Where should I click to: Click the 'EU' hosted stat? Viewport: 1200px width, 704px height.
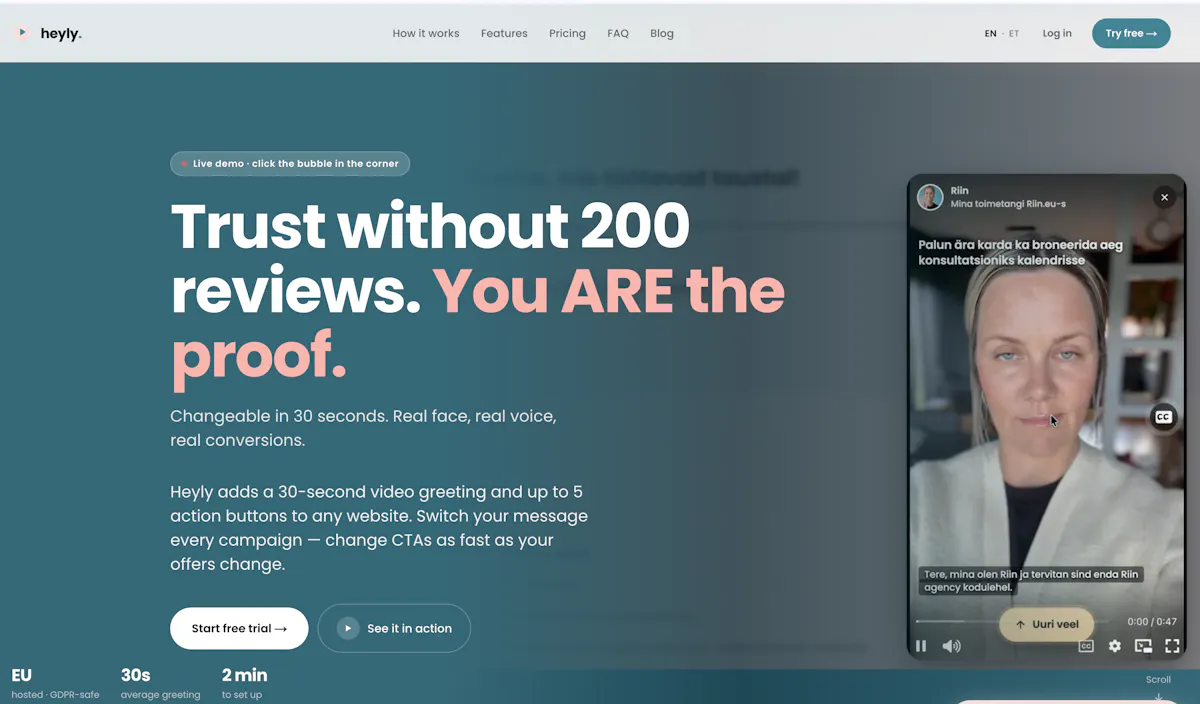point(55,682)
